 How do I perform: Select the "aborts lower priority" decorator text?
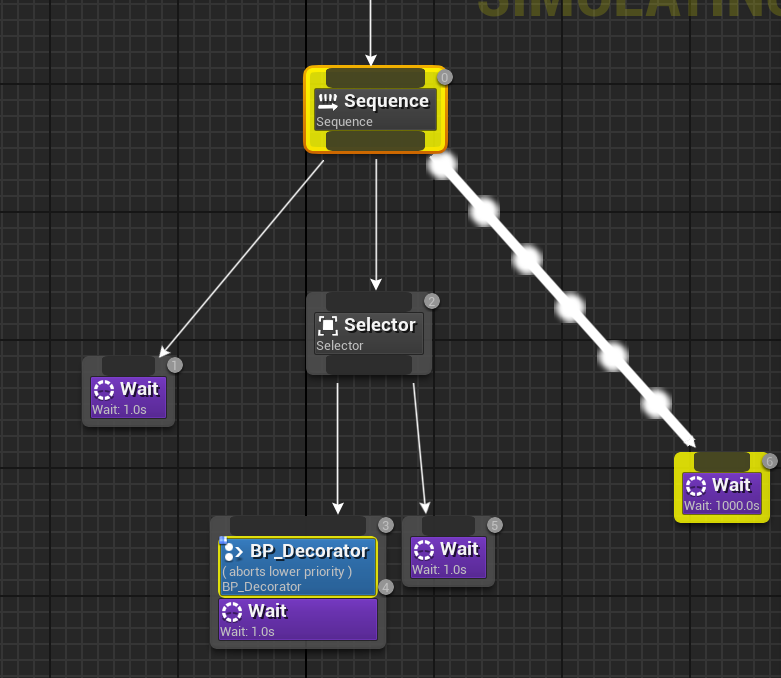coord(287,571)
